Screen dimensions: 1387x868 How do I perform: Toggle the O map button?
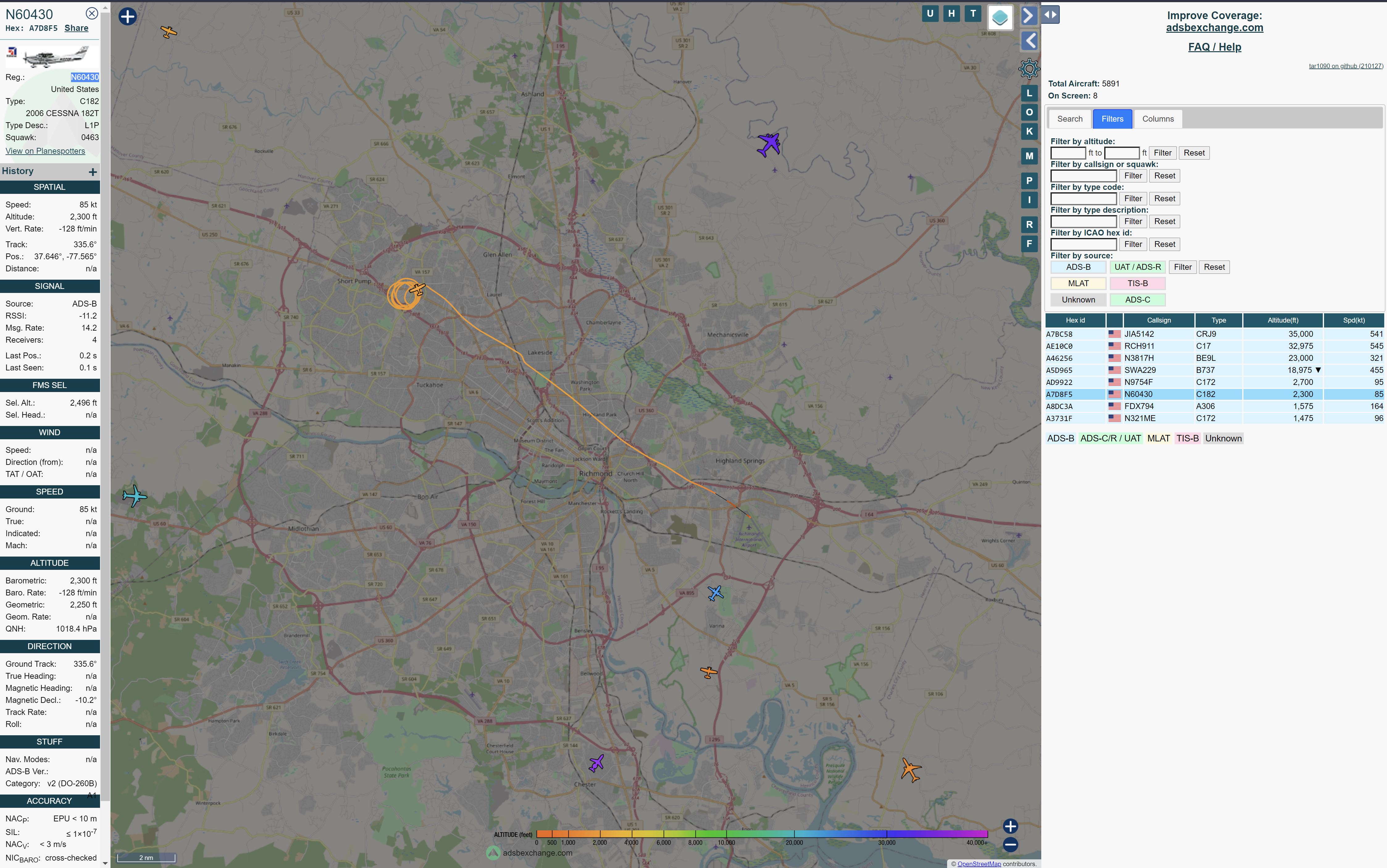1029,113
